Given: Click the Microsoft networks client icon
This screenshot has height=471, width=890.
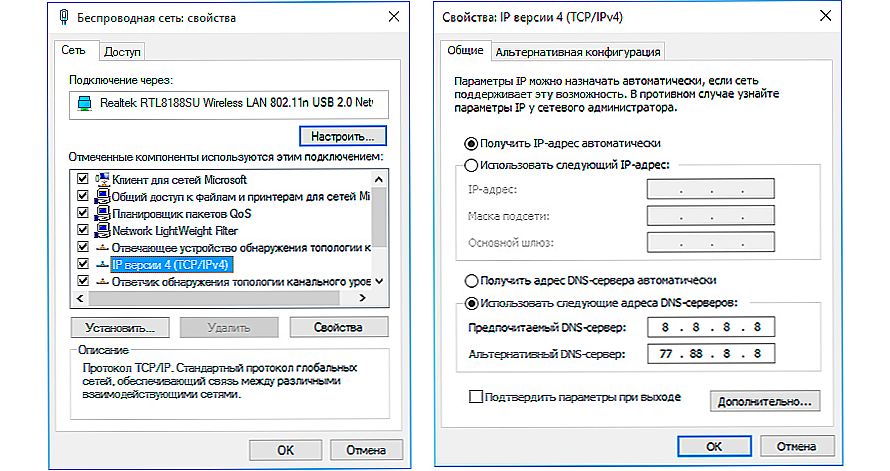Looking at the screenshot, I should (x=102, y=180).
